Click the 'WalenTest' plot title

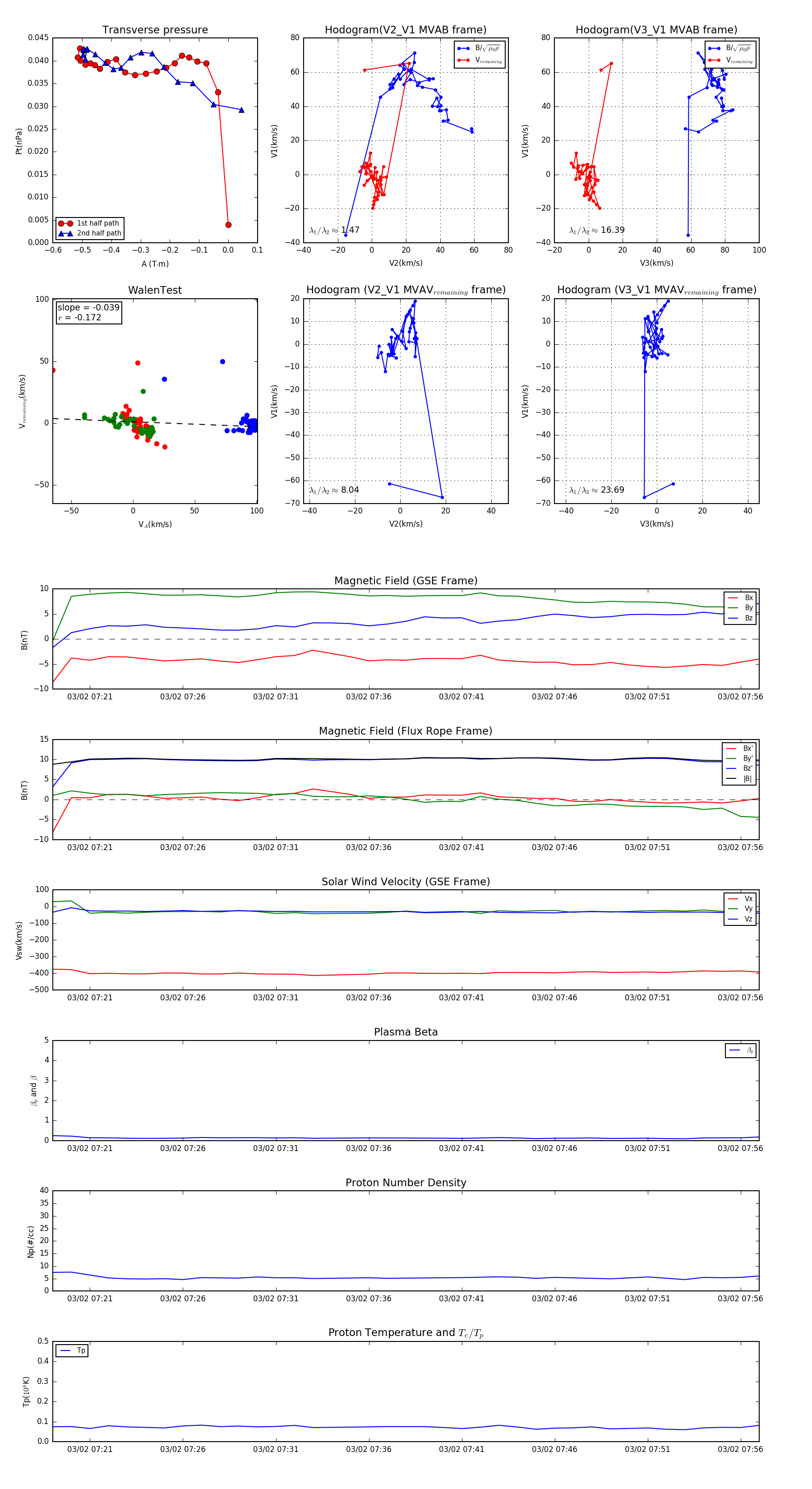click(x=155, y=290)
